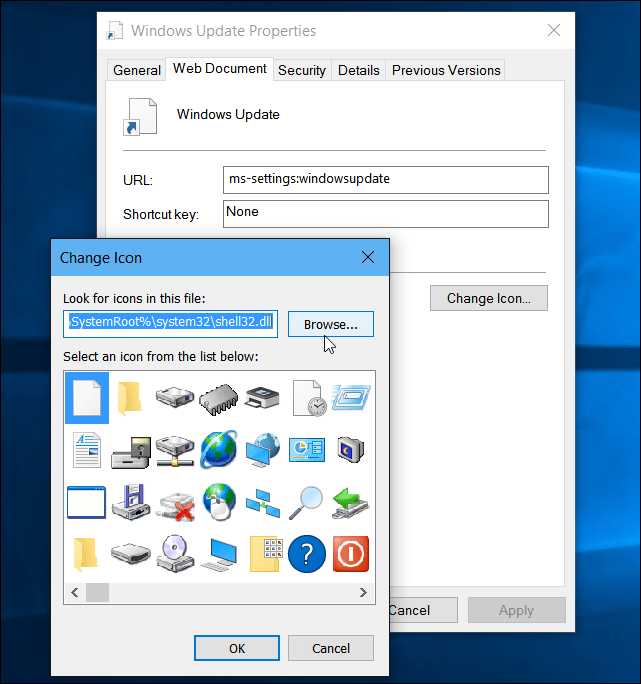Open the General tab
Screen dimensions: 641x684
click(x=137, y=70)
